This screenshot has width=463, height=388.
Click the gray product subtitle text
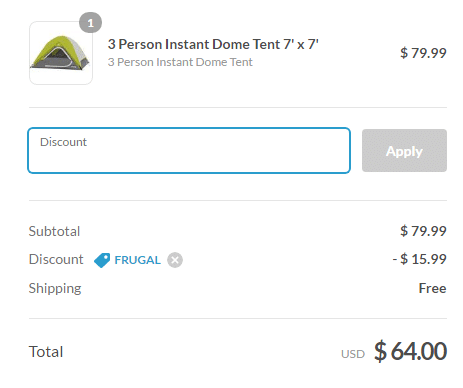[180, 62]
